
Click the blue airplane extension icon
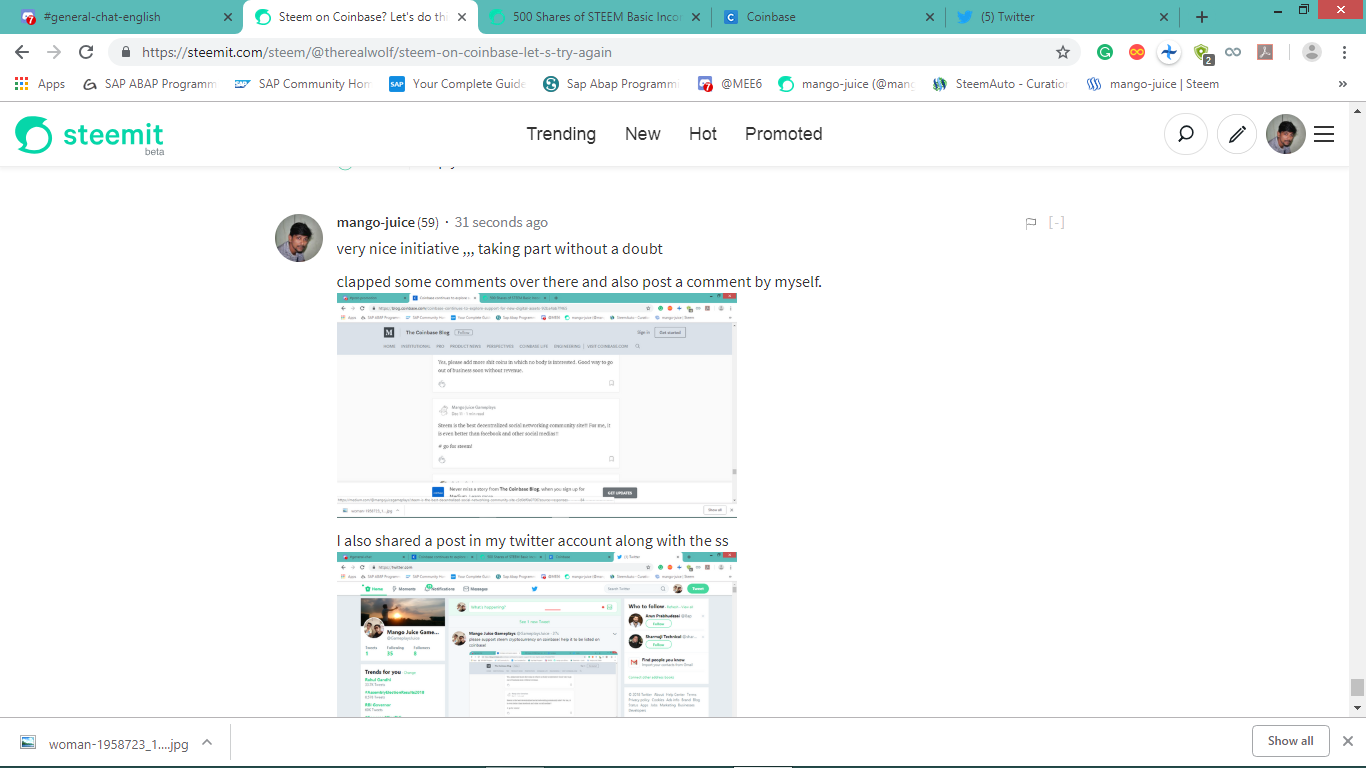coord(1169,52)
